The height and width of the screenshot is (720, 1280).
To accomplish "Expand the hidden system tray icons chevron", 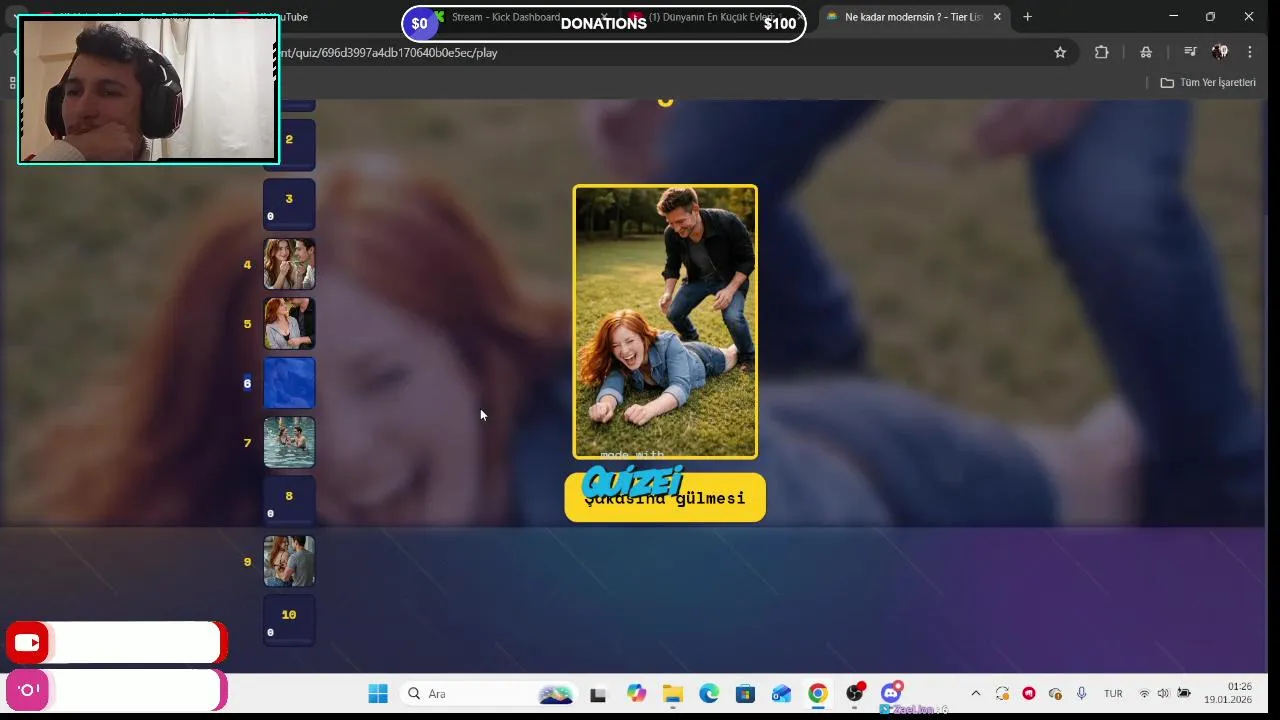I will 976,694.
